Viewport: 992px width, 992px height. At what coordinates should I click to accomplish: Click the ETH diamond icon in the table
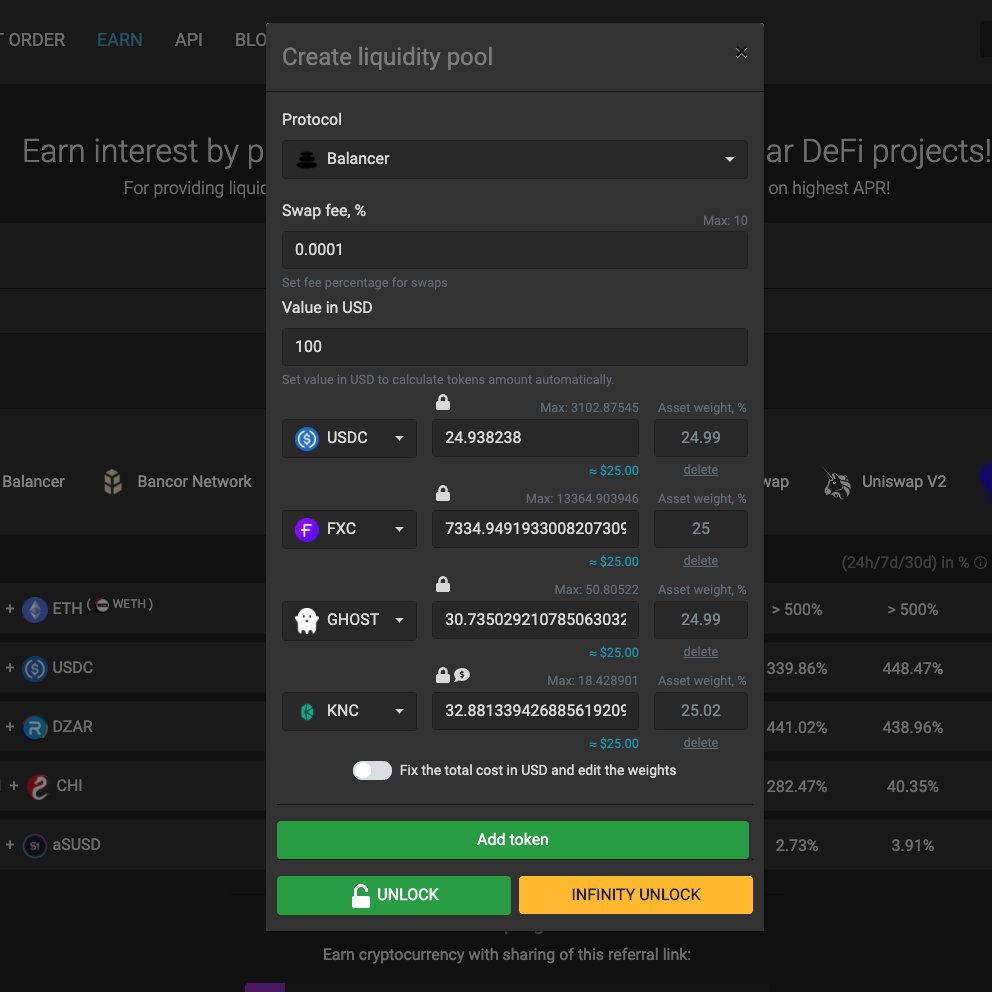click(x=35, y=610)
